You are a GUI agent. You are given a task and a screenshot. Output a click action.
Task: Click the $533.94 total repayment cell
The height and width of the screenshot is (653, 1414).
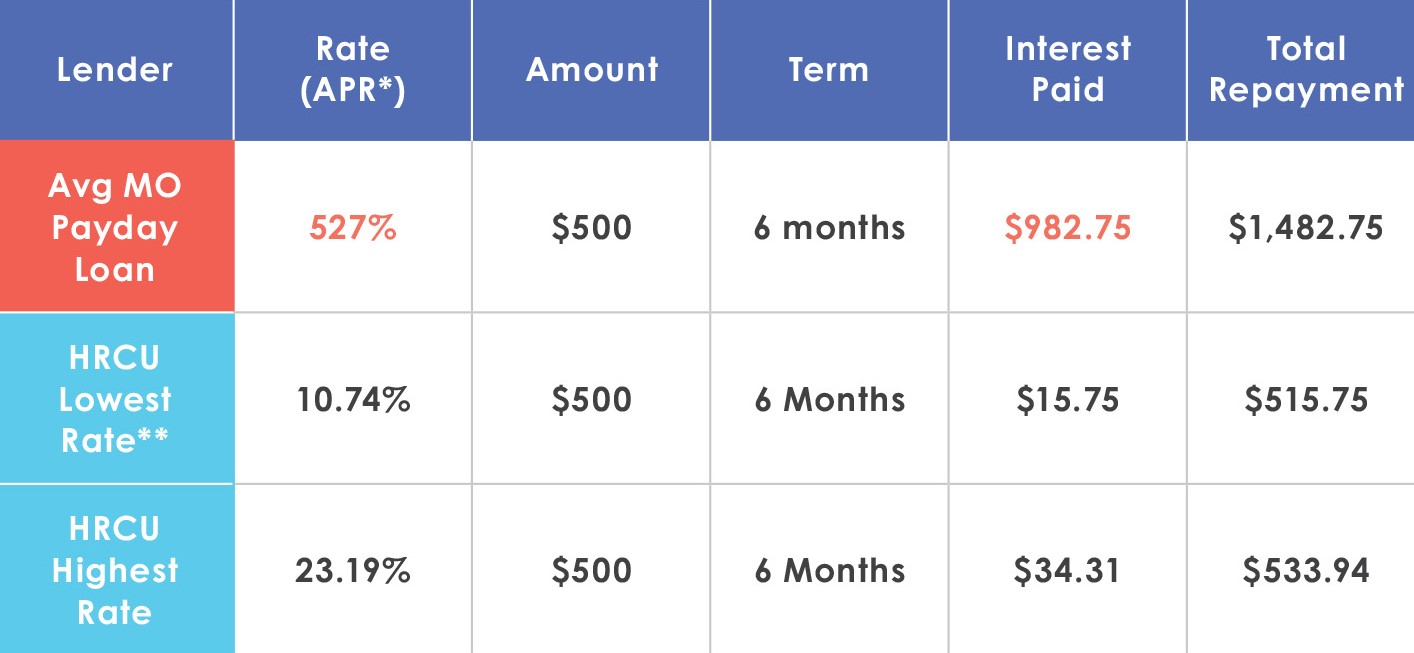[1306, 570]
